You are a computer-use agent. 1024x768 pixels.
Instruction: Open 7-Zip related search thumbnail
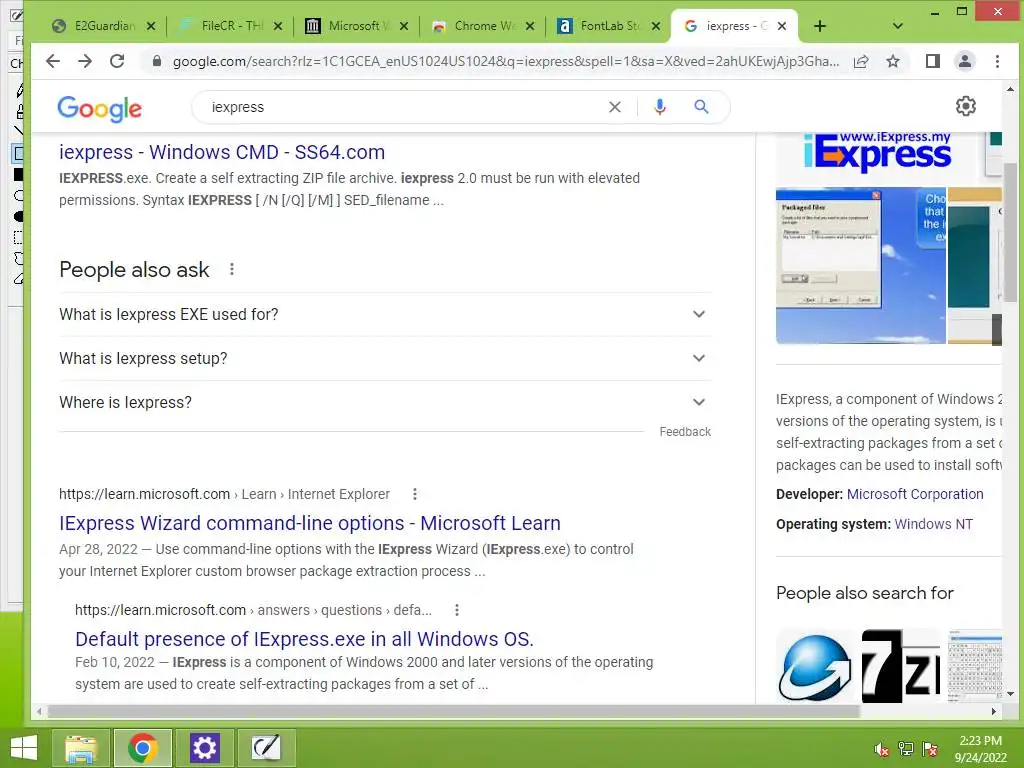click(901, 666)
